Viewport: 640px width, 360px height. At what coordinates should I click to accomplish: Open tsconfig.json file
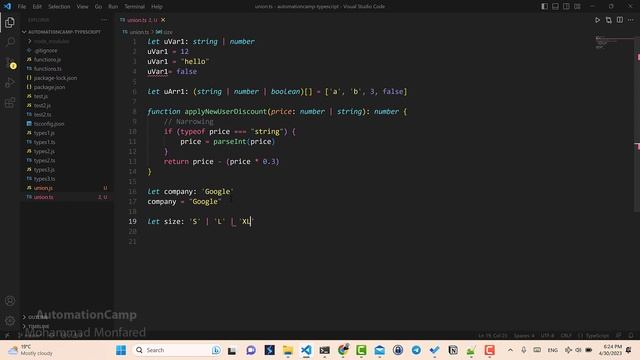click(x=49, y=124)
